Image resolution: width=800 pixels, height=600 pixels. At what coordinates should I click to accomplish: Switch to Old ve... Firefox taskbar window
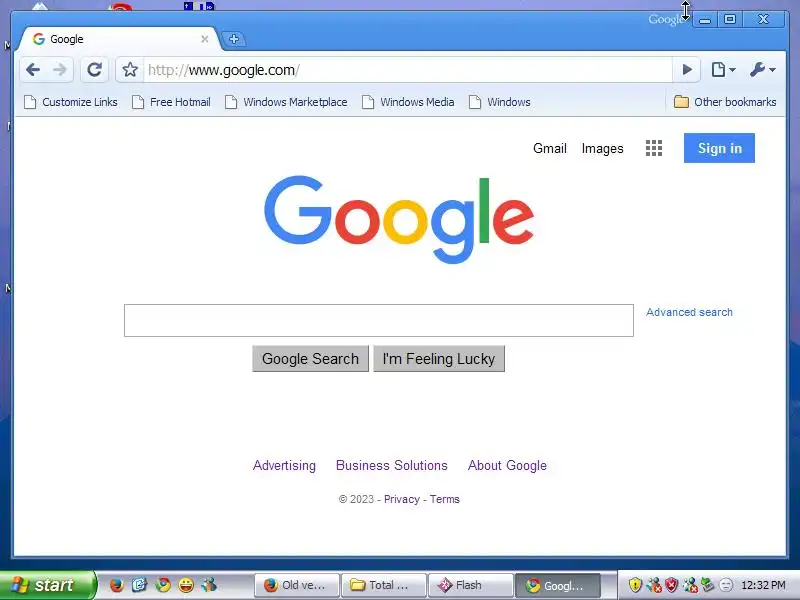tap(296, 585)
